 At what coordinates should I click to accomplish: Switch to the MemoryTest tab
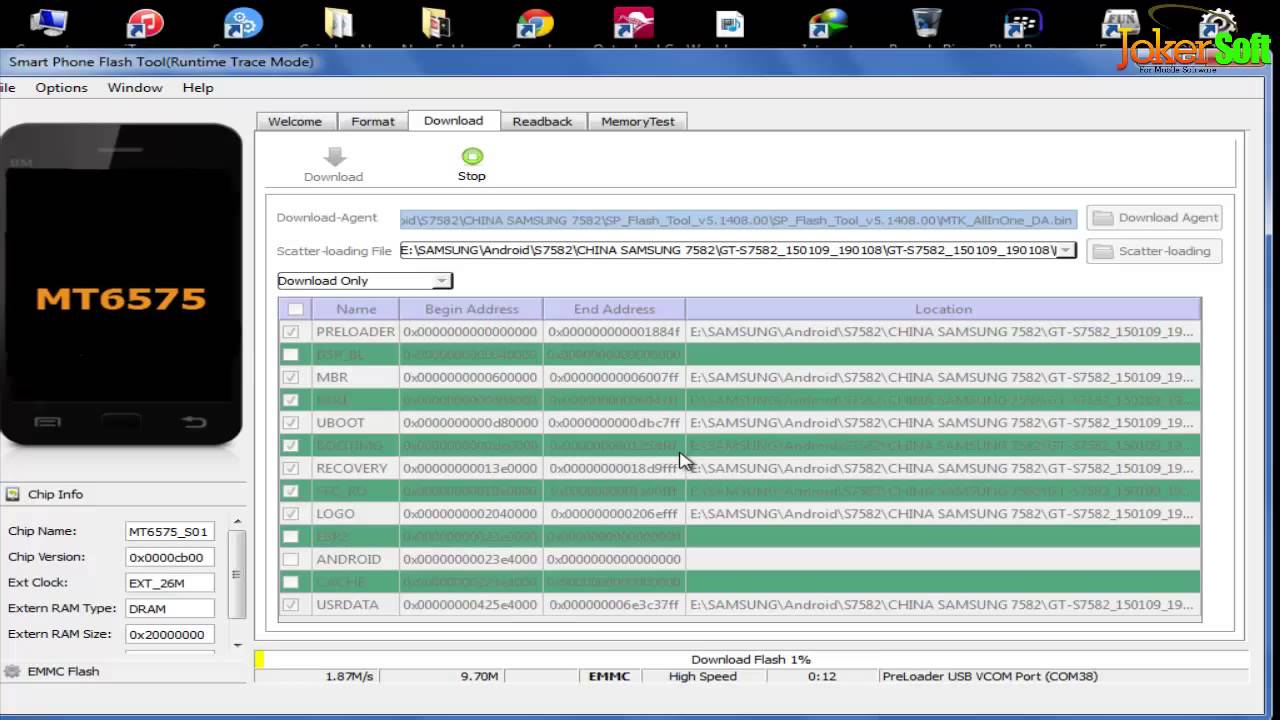[x=638, y=121]
